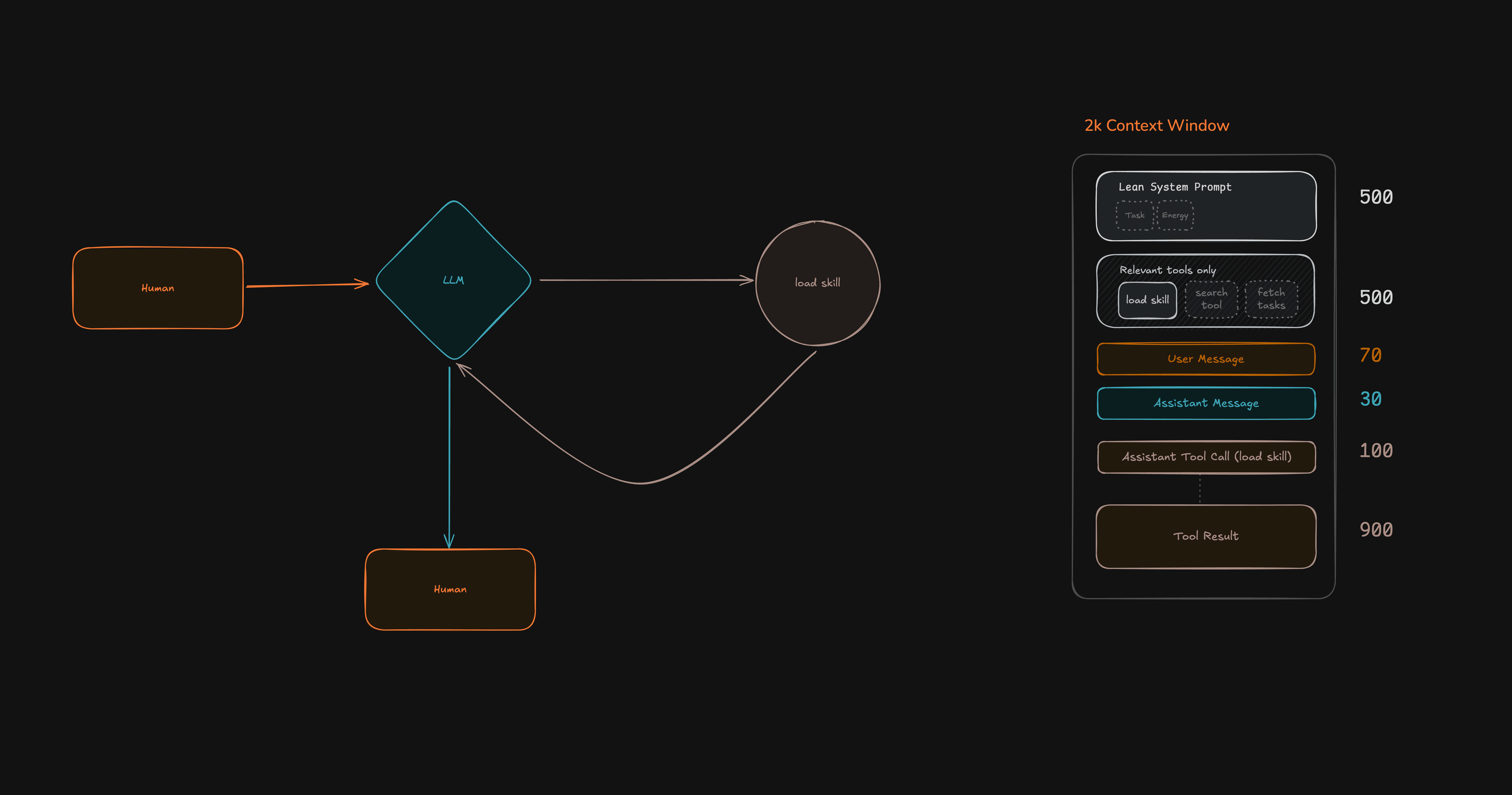
Task: Click the orange 70 token count
Action: coord(1371,355)
